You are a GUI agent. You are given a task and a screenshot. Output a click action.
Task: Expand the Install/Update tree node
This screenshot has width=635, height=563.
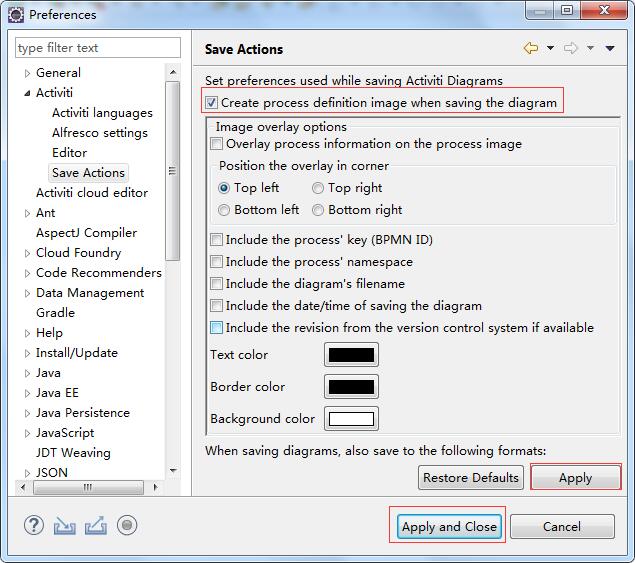pos(27,353)
